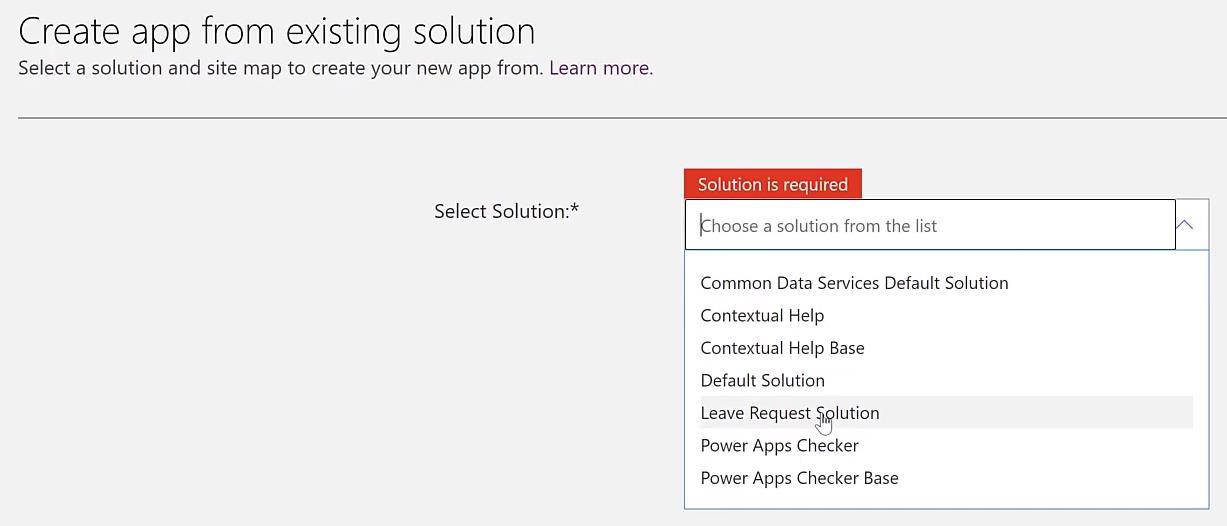Image resolution: width=1227 pixels, height=526 pixels.
Task: Click the Choose a solution placeholder text
Action: point(819,226)
